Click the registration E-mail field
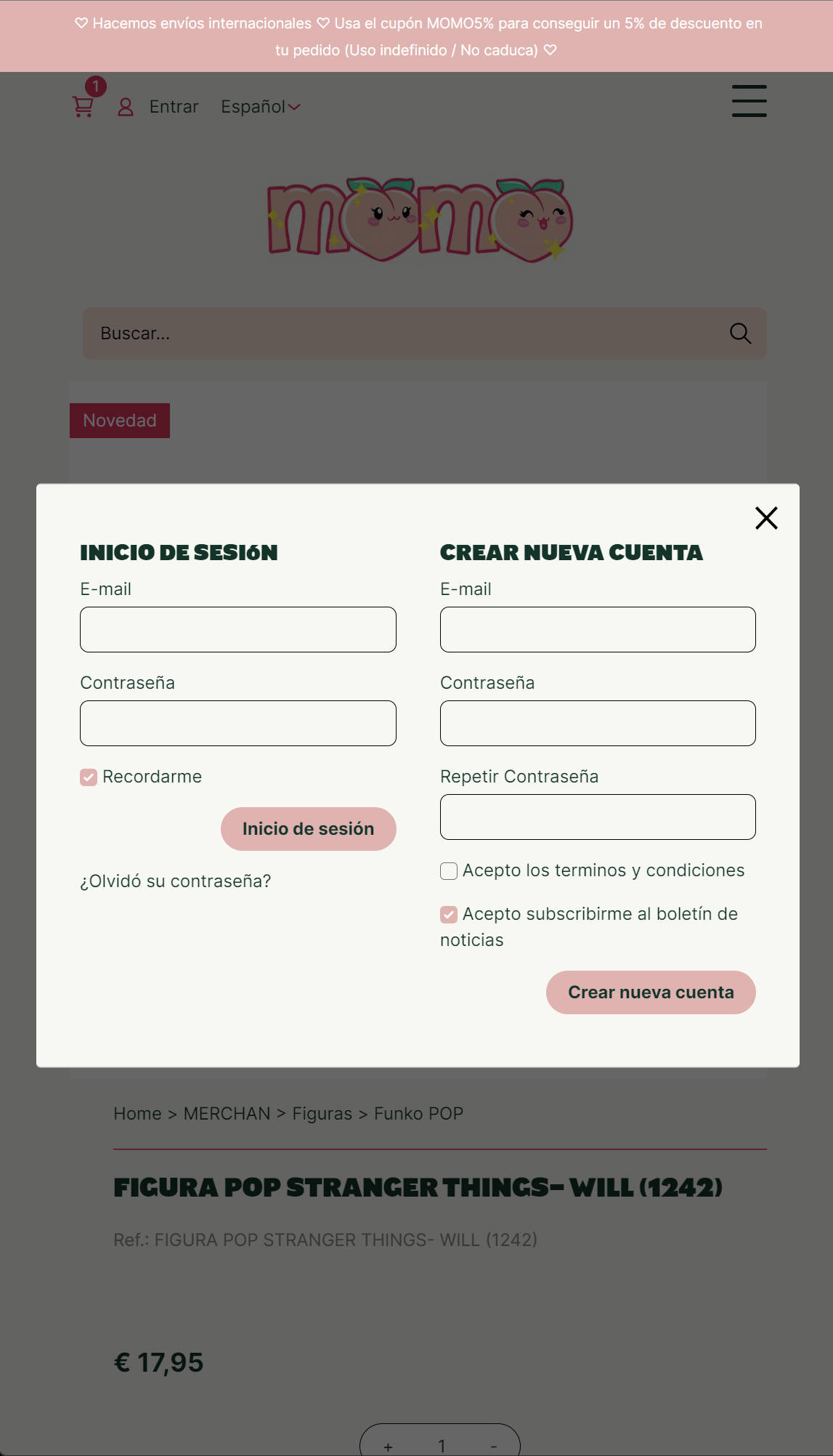 click(x=598, y=630)
